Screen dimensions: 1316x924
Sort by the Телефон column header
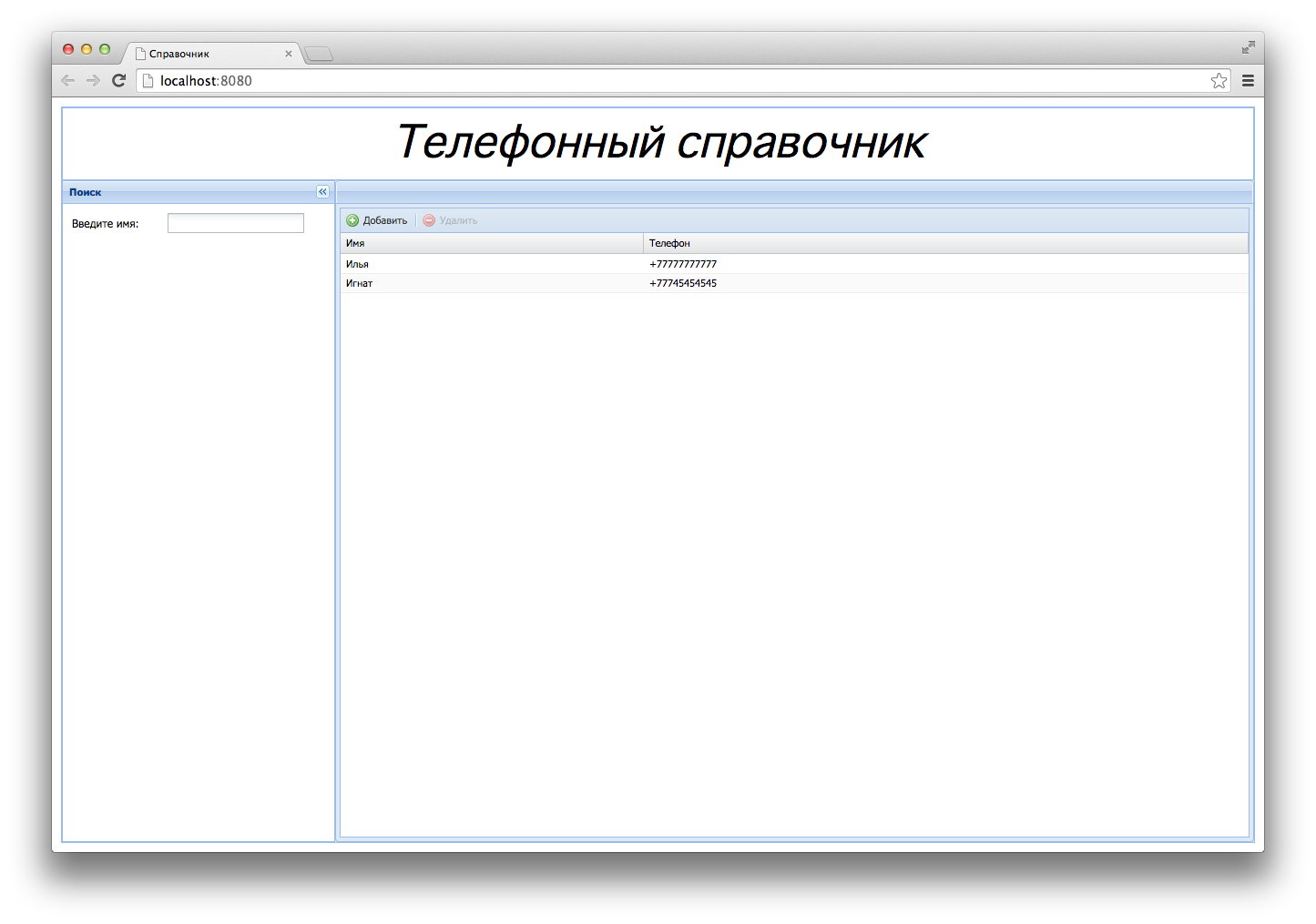[945, 243]
